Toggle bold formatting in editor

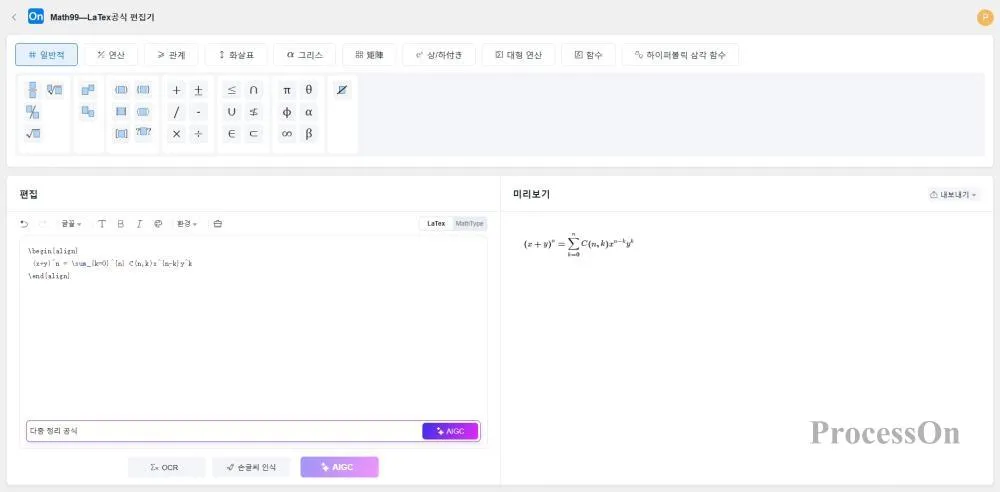[120, 224]
